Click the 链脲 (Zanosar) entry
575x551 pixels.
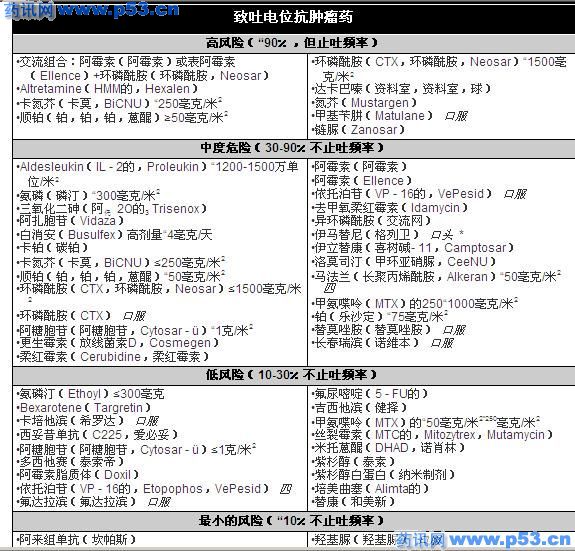tap(358, 130)
